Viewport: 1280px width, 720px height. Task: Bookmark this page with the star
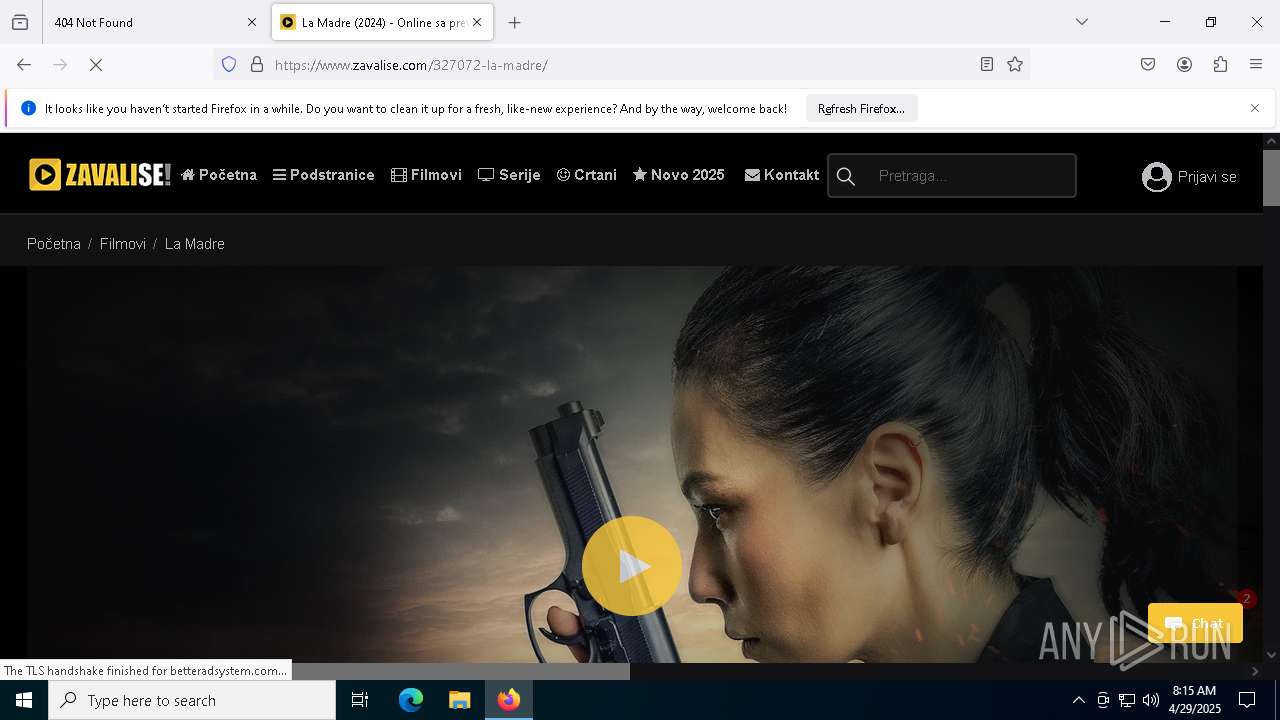(1015, 64)
